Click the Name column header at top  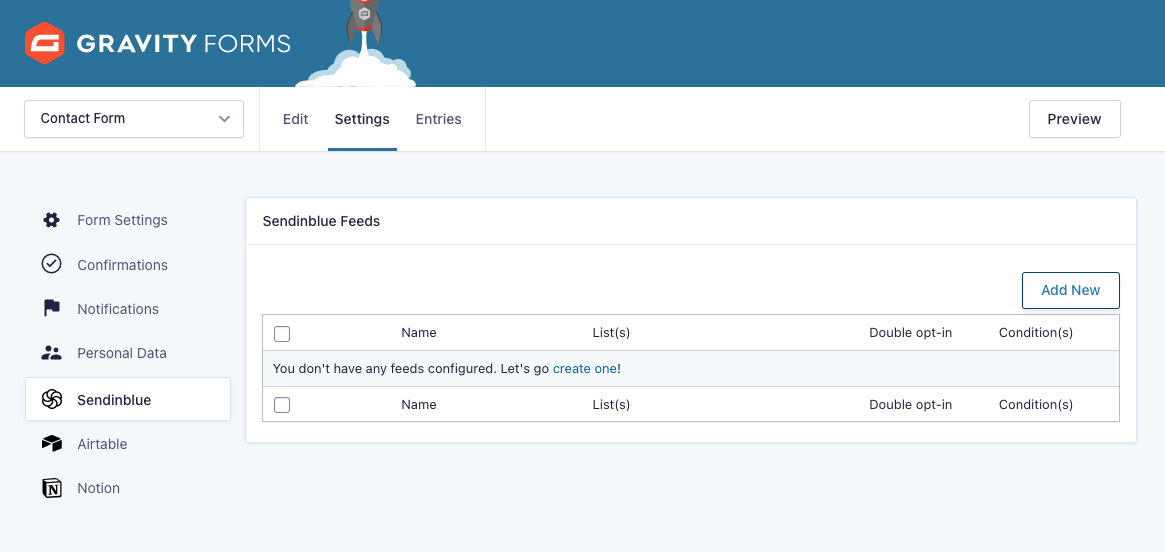click(418, 333)
